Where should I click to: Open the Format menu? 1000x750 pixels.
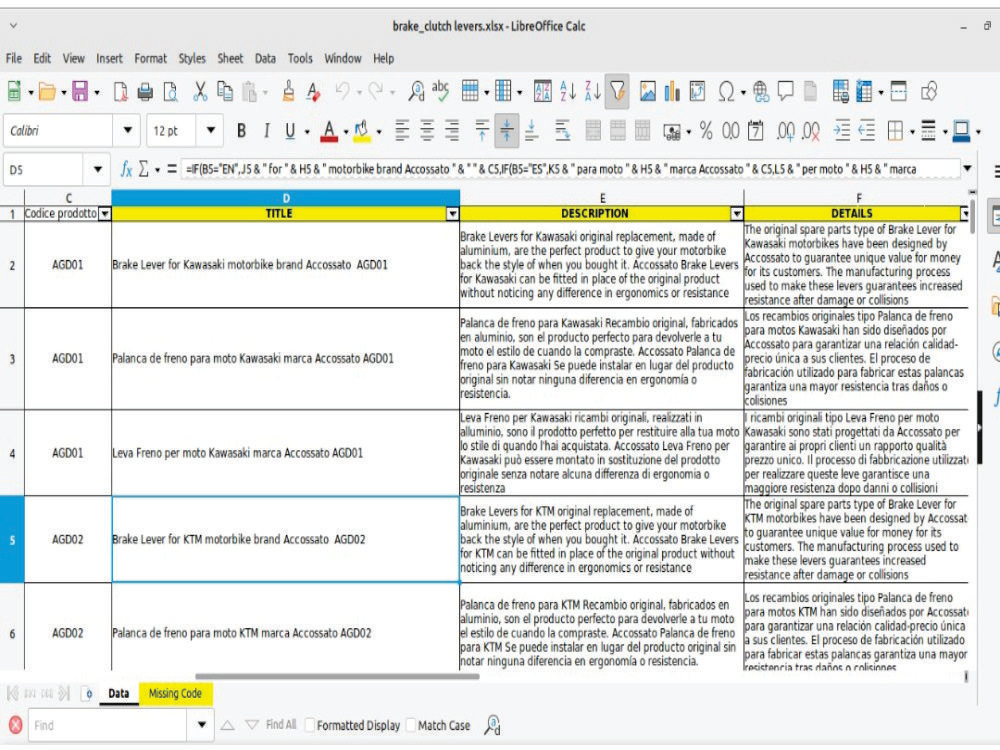click(150, 58)
